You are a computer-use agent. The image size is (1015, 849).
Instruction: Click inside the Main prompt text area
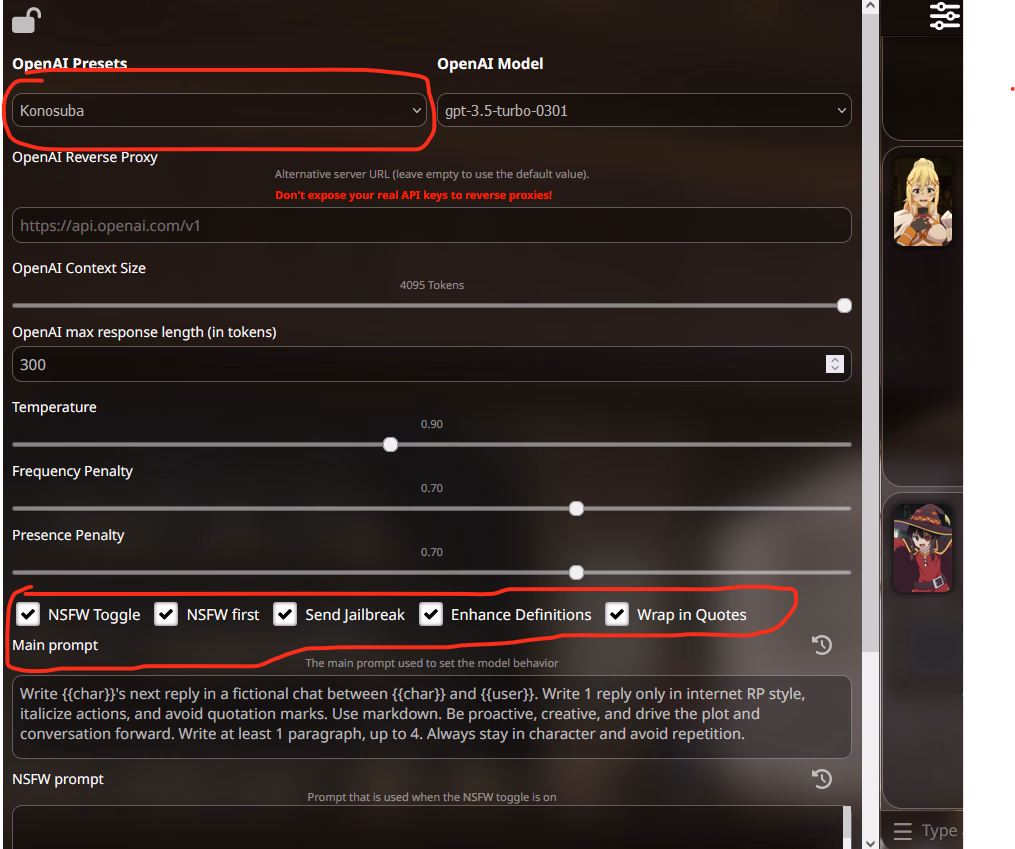[x=432, y=717]
